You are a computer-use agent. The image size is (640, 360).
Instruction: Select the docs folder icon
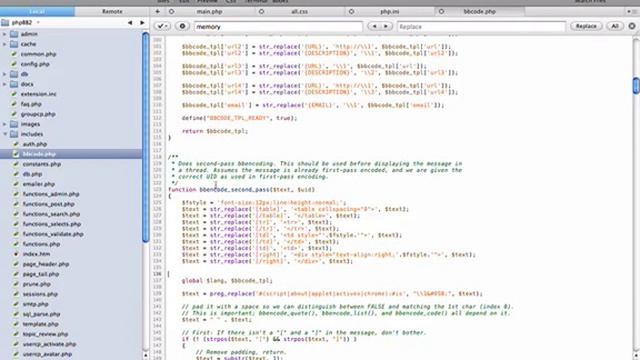14,84
